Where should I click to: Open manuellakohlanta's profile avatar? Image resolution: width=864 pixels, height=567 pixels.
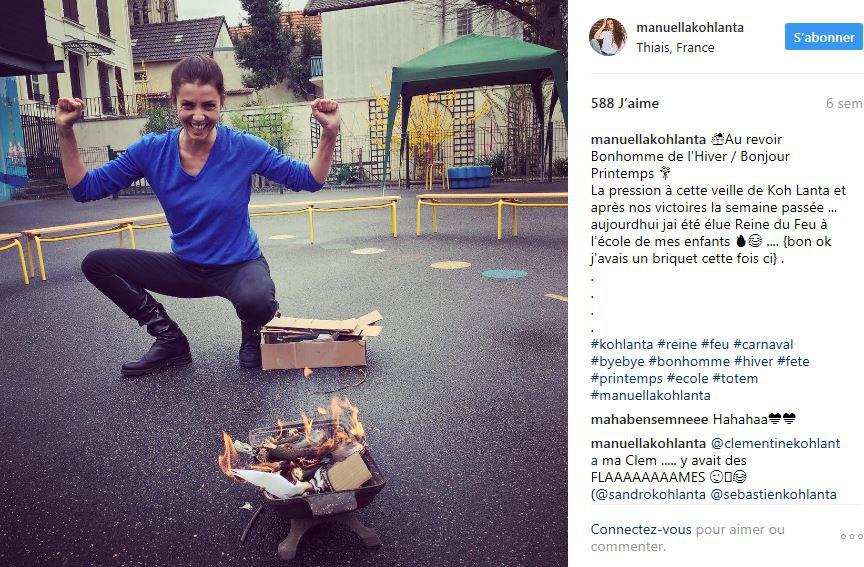coord(608,36)
